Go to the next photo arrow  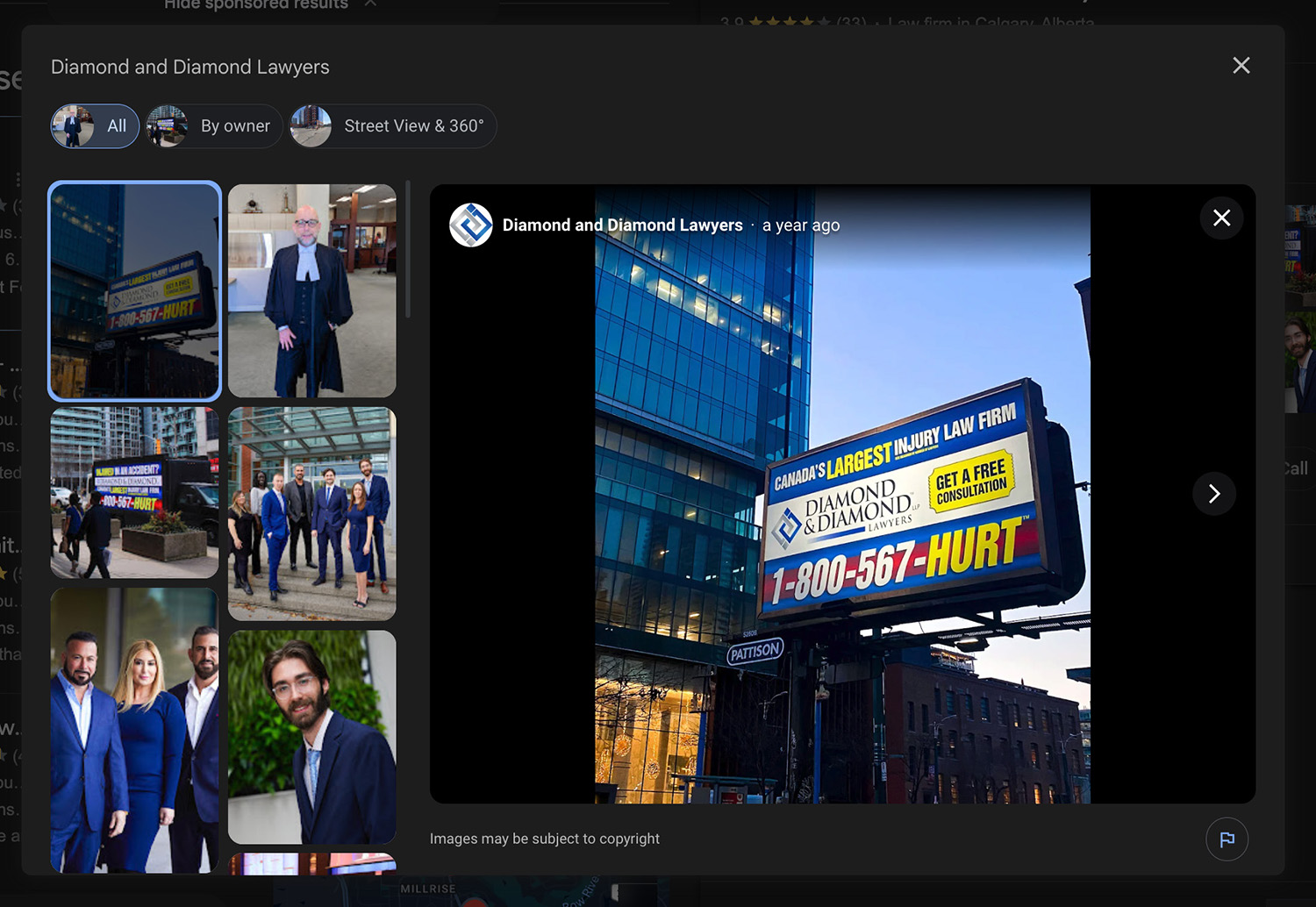pos(1213,494)
